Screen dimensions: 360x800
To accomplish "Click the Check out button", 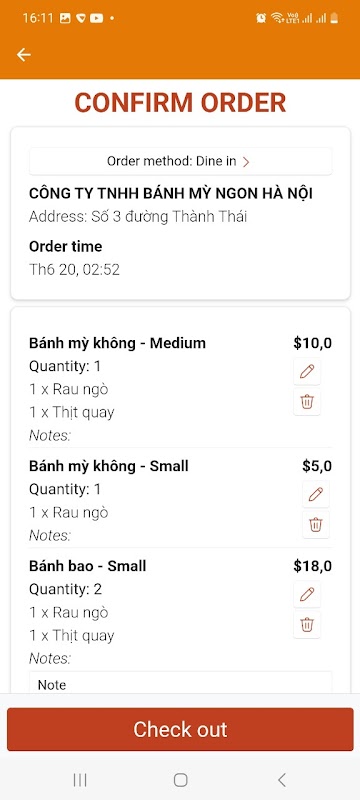I will click(x=180, y=729).
